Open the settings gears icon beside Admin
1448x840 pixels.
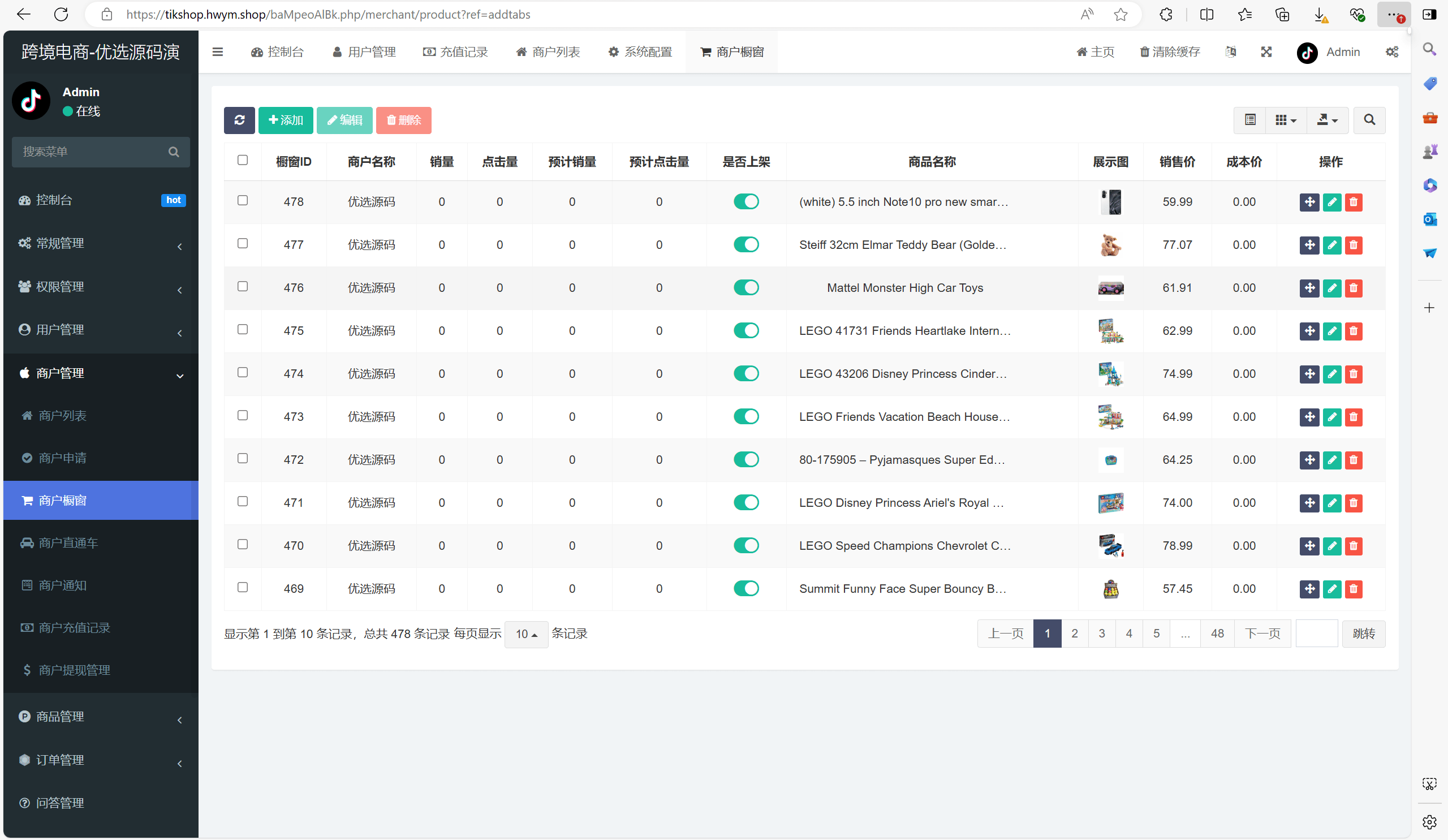pos(1391,51)
